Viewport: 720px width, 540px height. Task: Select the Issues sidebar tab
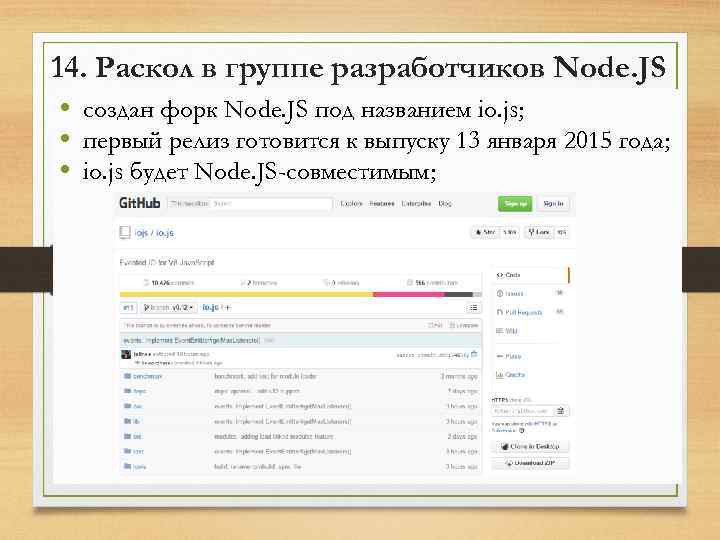tap(529, 293)
